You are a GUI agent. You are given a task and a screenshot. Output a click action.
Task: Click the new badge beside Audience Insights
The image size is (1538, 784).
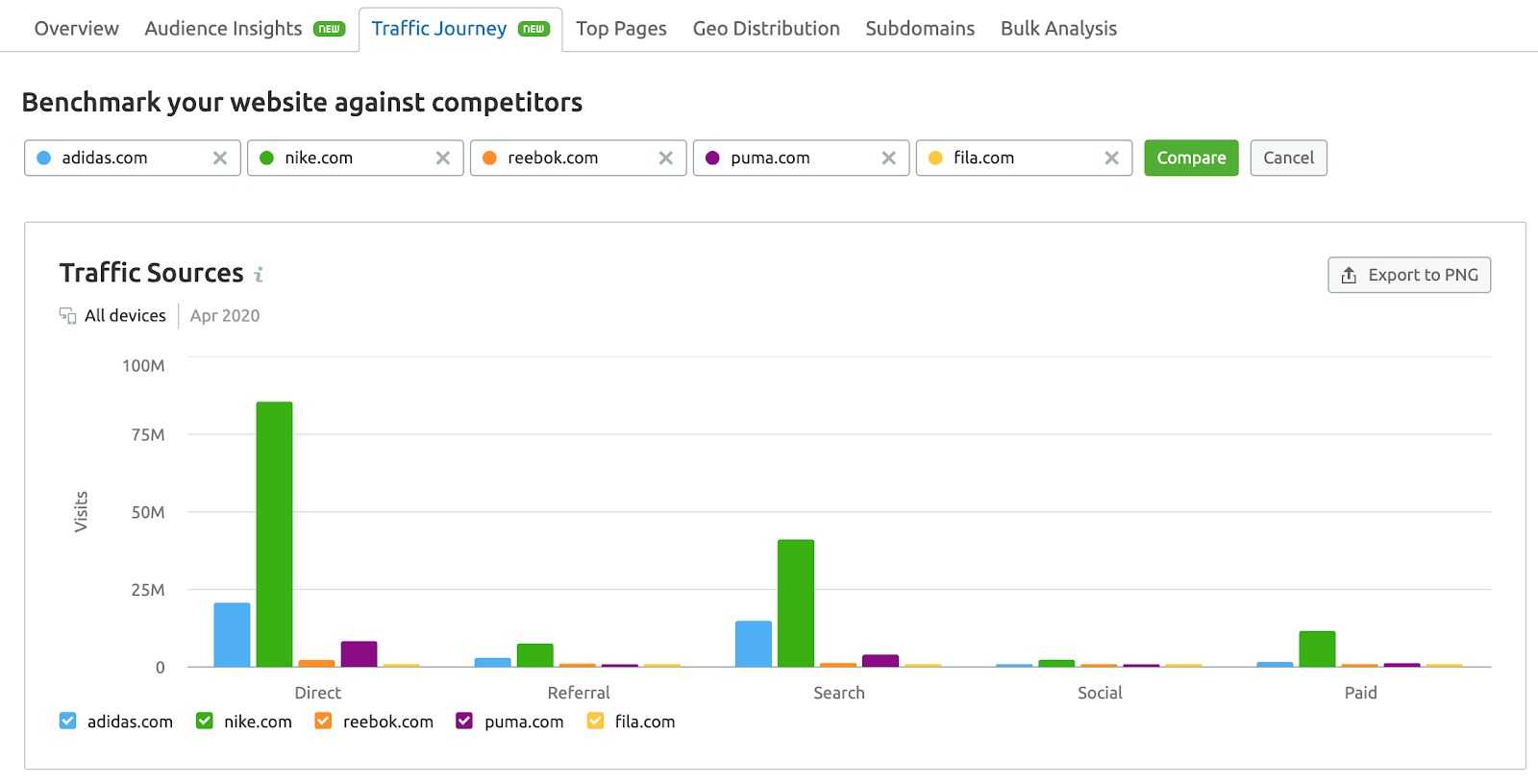(x=330, y=29)
